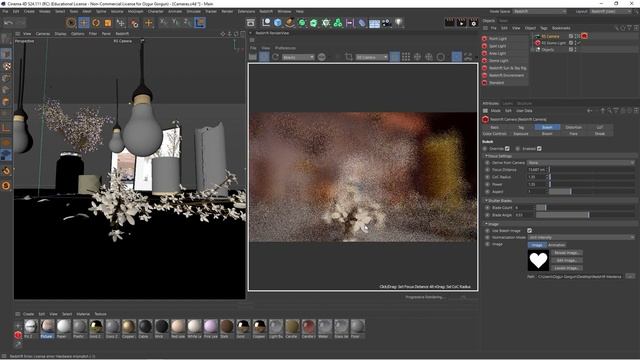Toggle RS Dome Light visibility box
Screen dimensions: 640x360
tap(571, 43)
